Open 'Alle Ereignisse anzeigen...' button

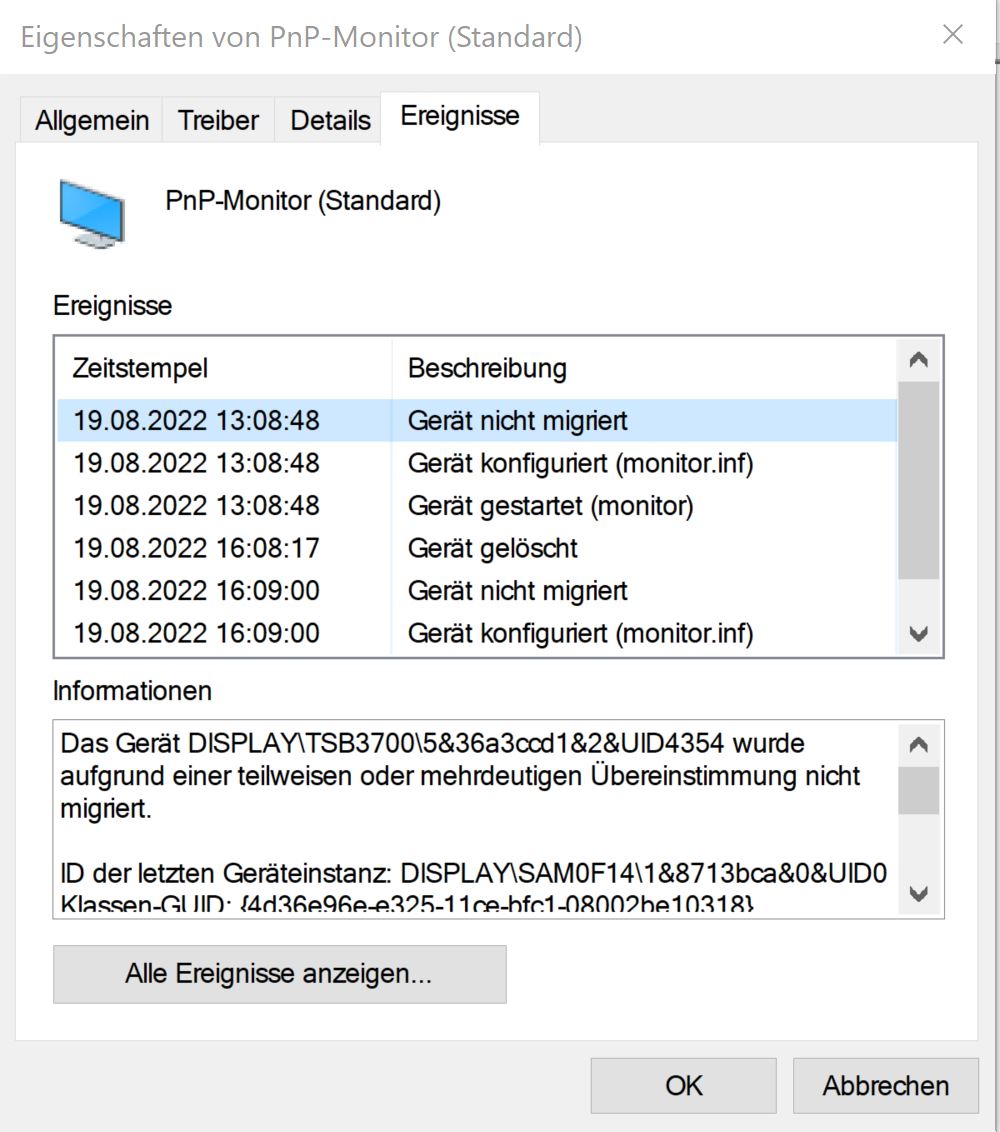[279, 974]
